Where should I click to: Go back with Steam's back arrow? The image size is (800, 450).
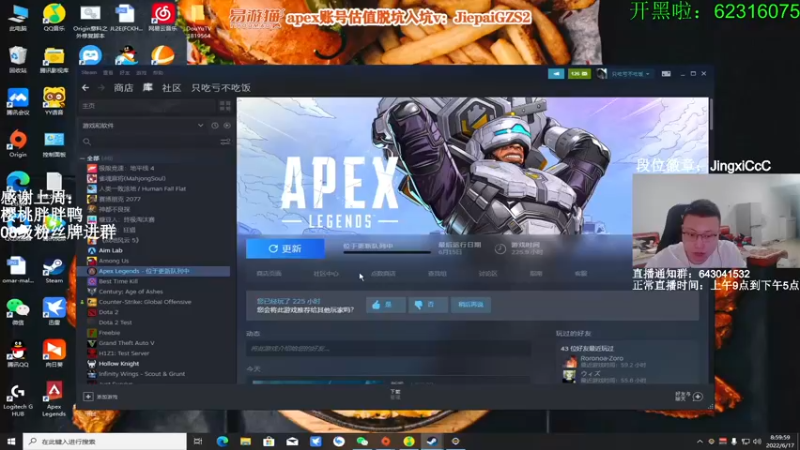click(x=85, y=88)
